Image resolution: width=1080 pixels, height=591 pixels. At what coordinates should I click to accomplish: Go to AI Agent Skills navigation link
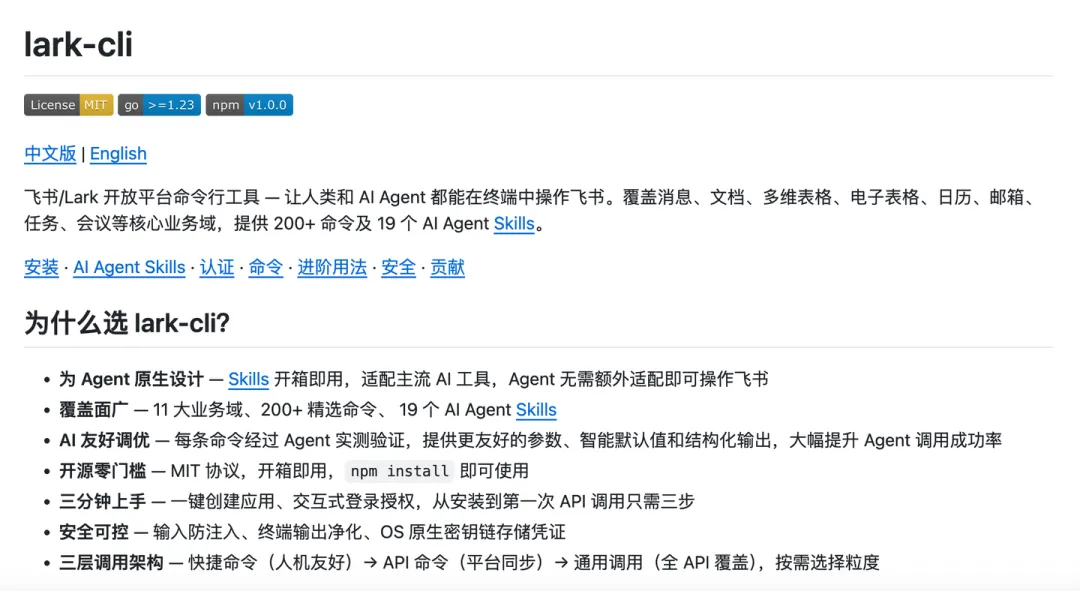pos(129,267)
